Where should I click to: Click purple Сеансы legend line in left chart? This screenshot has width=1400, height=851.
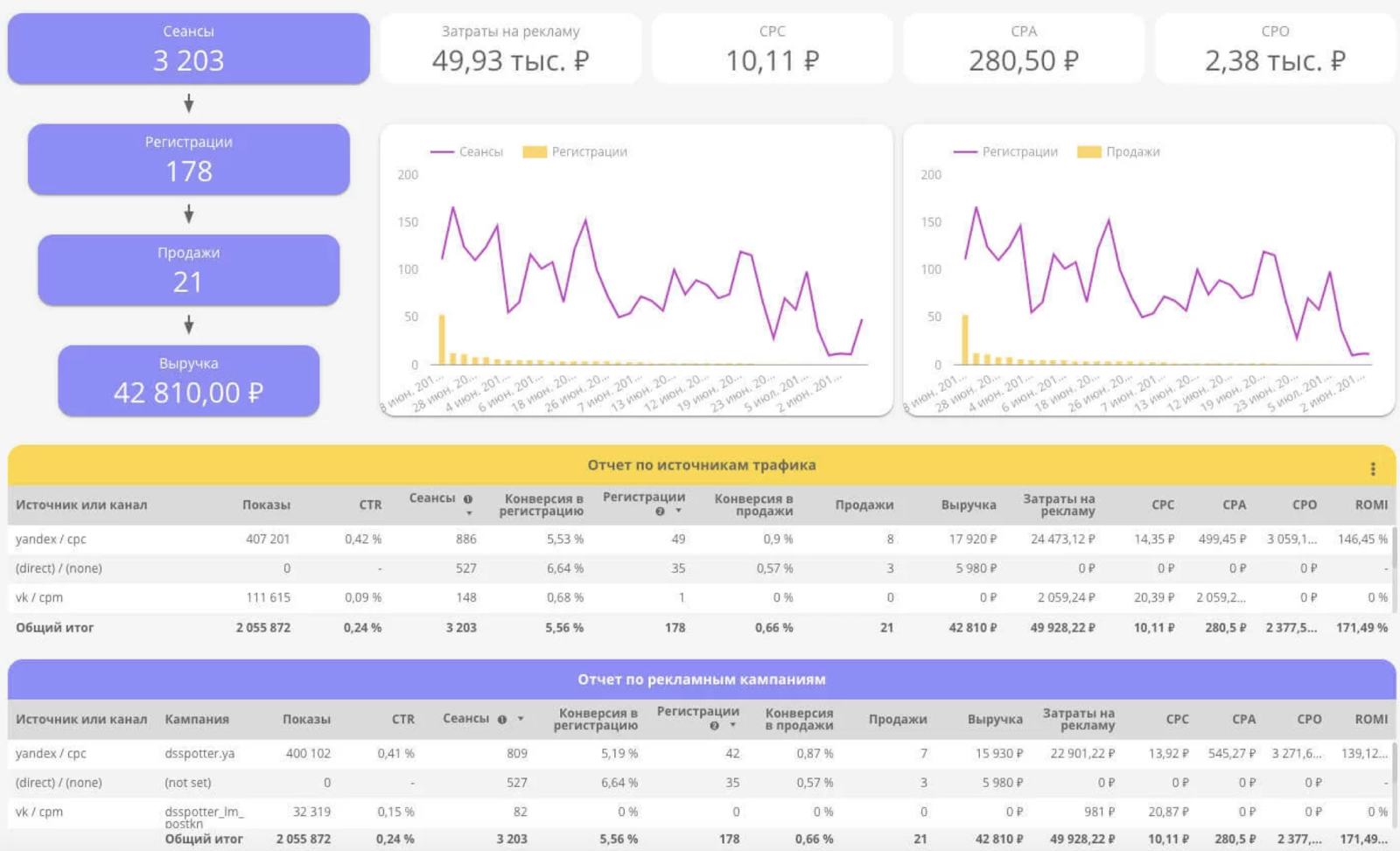442,152
